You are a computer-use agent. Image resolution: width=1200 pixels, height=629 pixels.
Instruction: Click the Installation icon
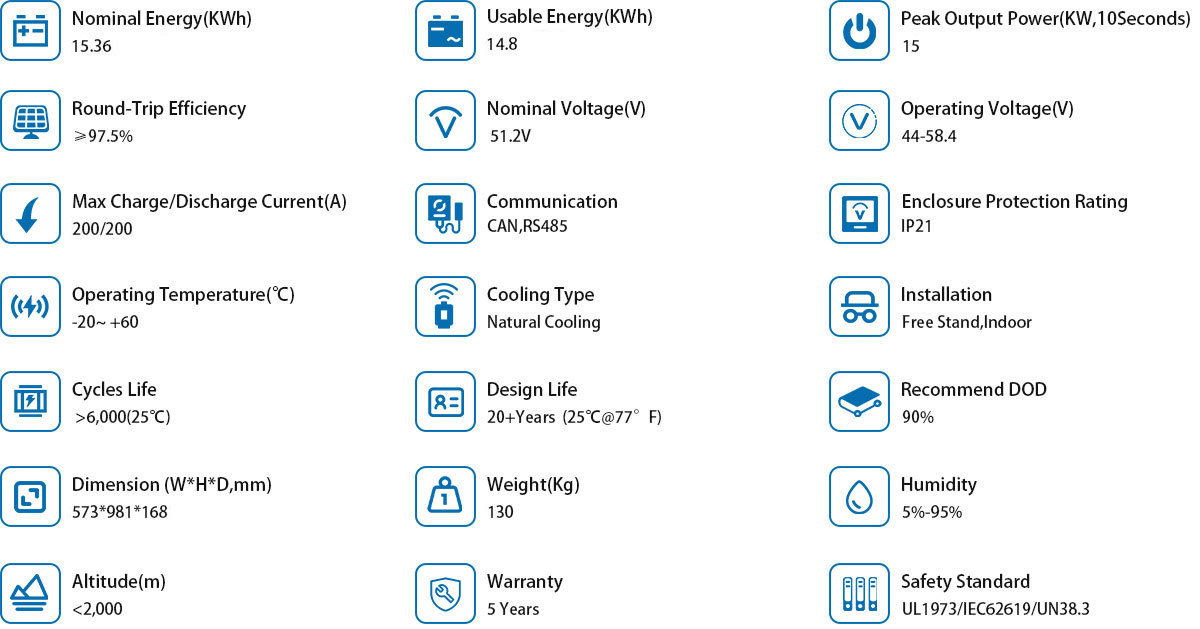point(859,307)
